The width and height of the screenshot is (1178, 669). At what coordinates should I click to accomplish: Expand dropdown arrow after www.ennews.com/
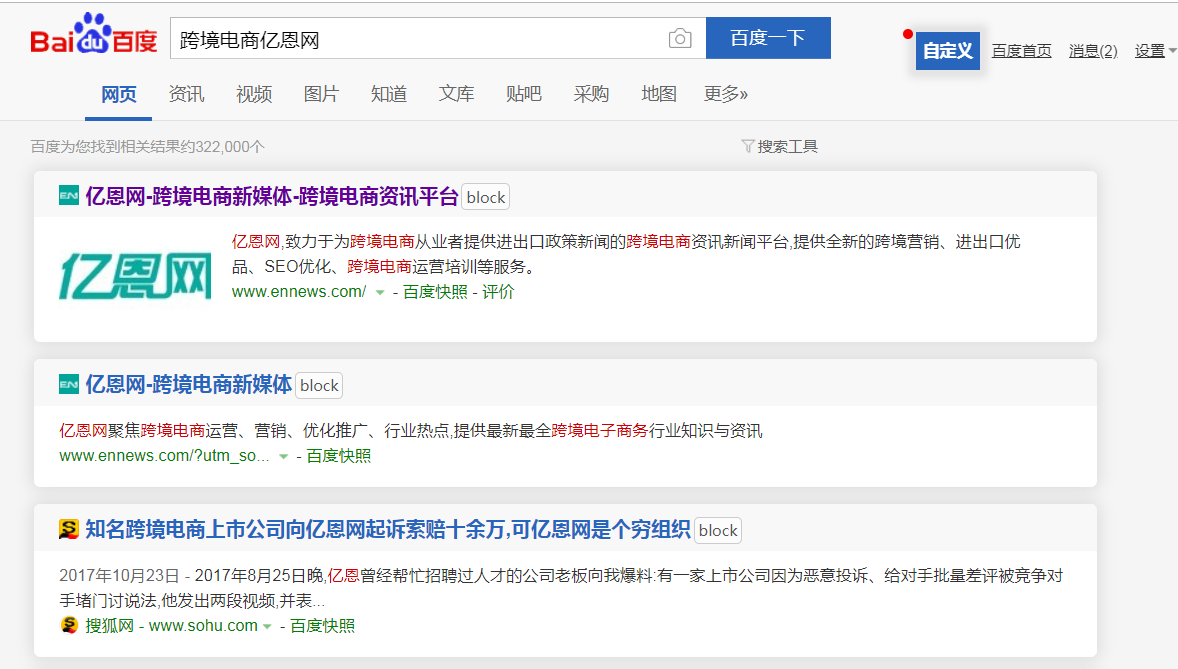point(380,292)
